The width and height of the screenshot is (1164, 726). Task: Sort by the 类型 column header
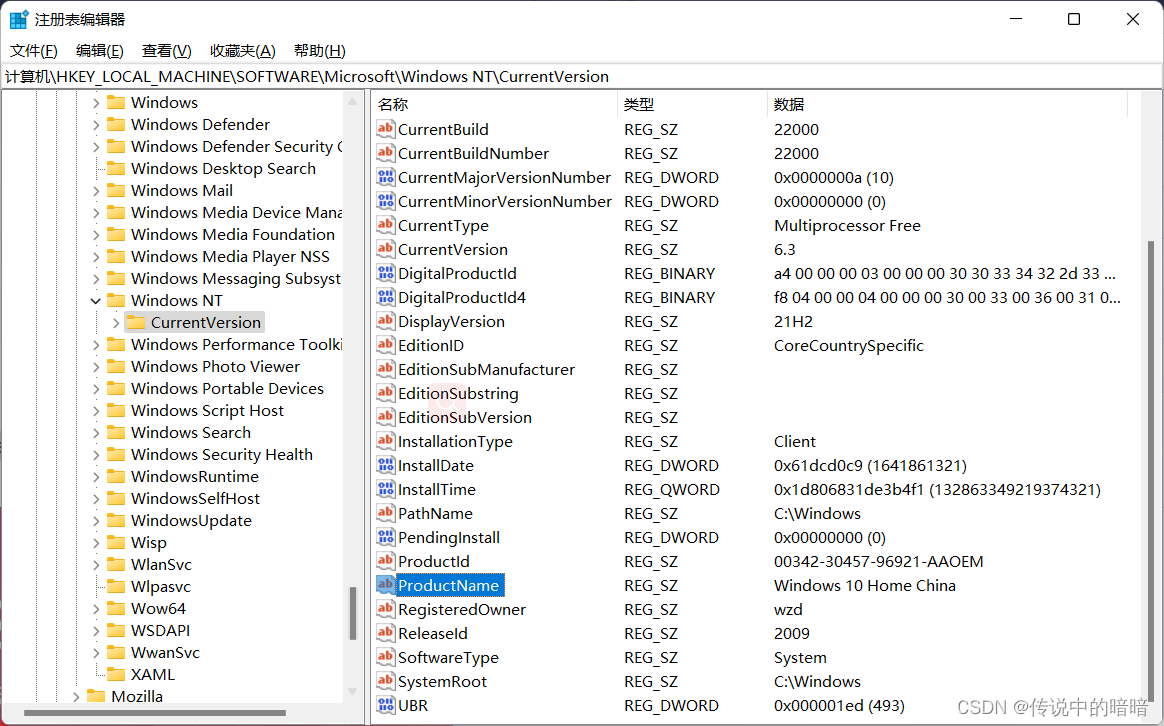click(692, 105)
